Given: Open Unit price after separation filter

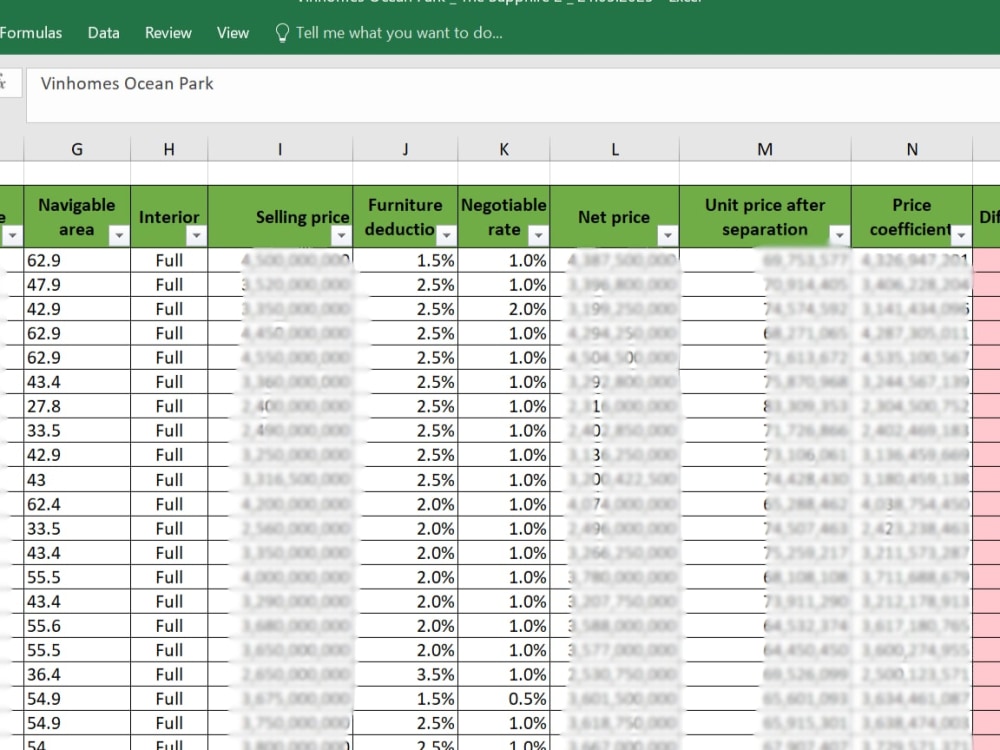Looking at the screenshot, I should pos(840,235).
